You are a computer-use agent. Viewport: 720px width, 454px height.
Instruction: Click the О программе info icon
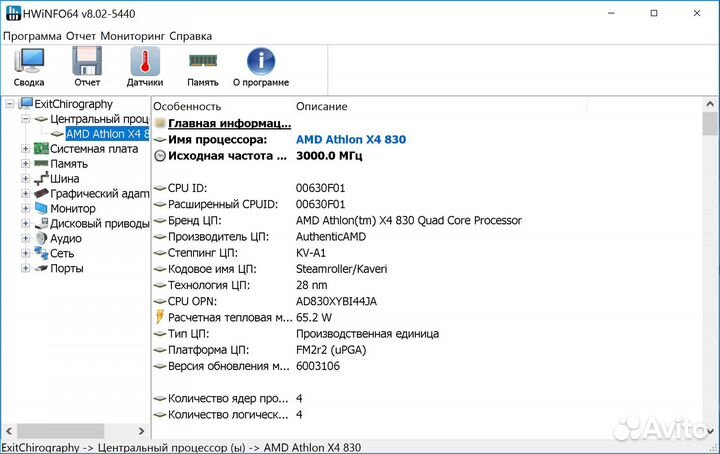coord(261,61)
